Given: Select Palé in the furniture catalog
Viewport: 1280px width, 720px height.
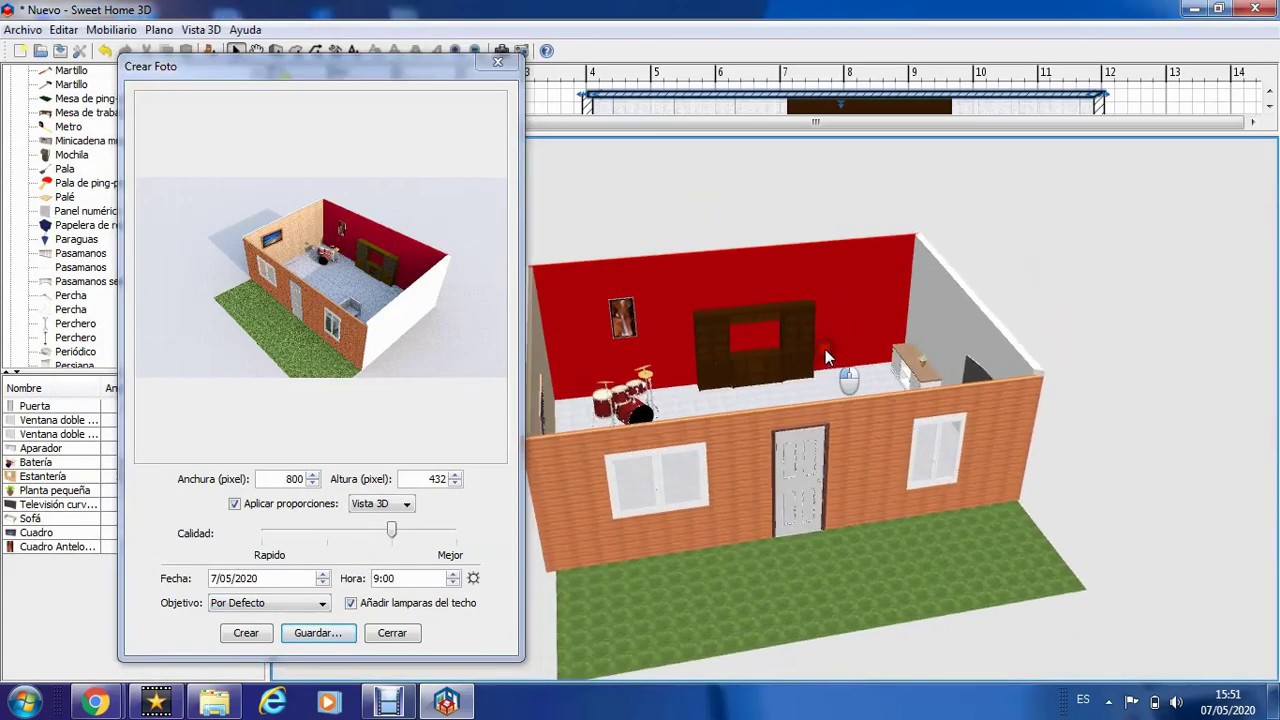Looking at the screenshot, I should tap(64, 197).
